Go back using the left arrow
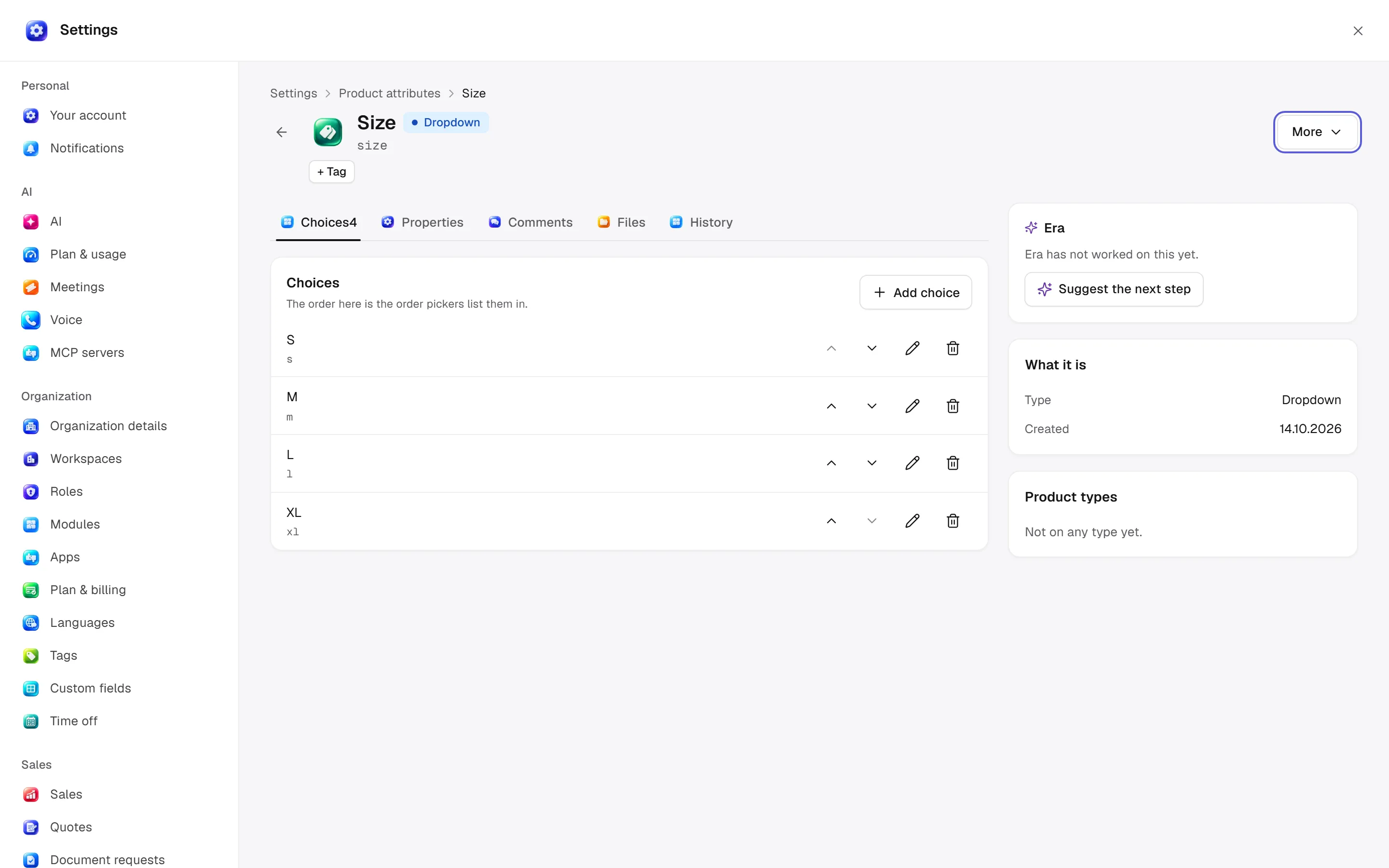The width and height of the screenshot is (1389, 868). point(281,132)
